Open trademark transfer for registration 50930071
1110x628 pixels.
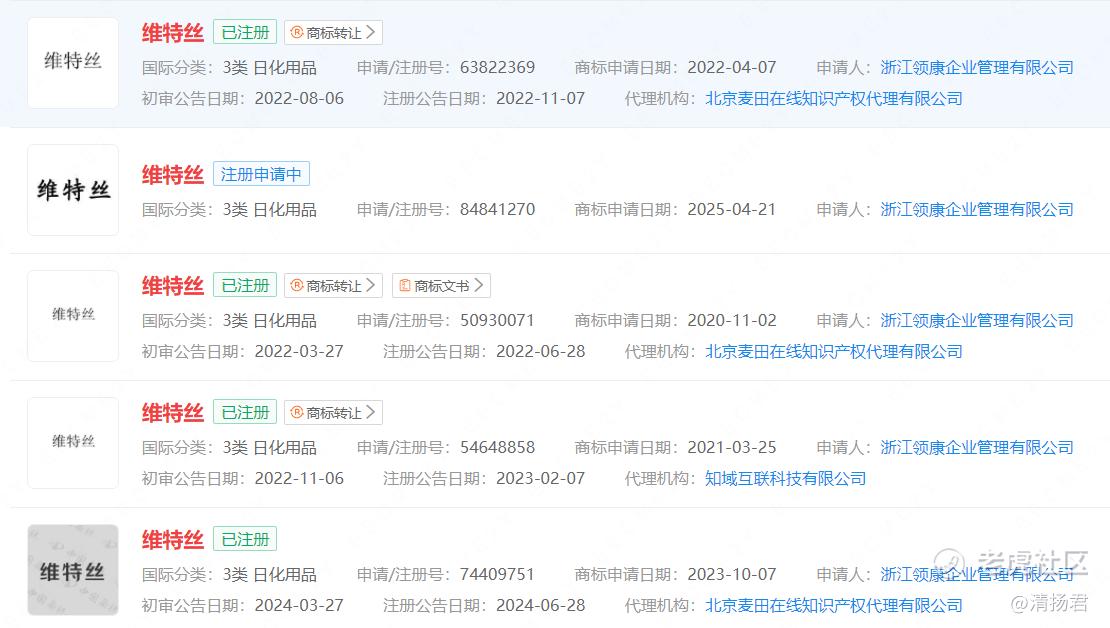point(333,285)
